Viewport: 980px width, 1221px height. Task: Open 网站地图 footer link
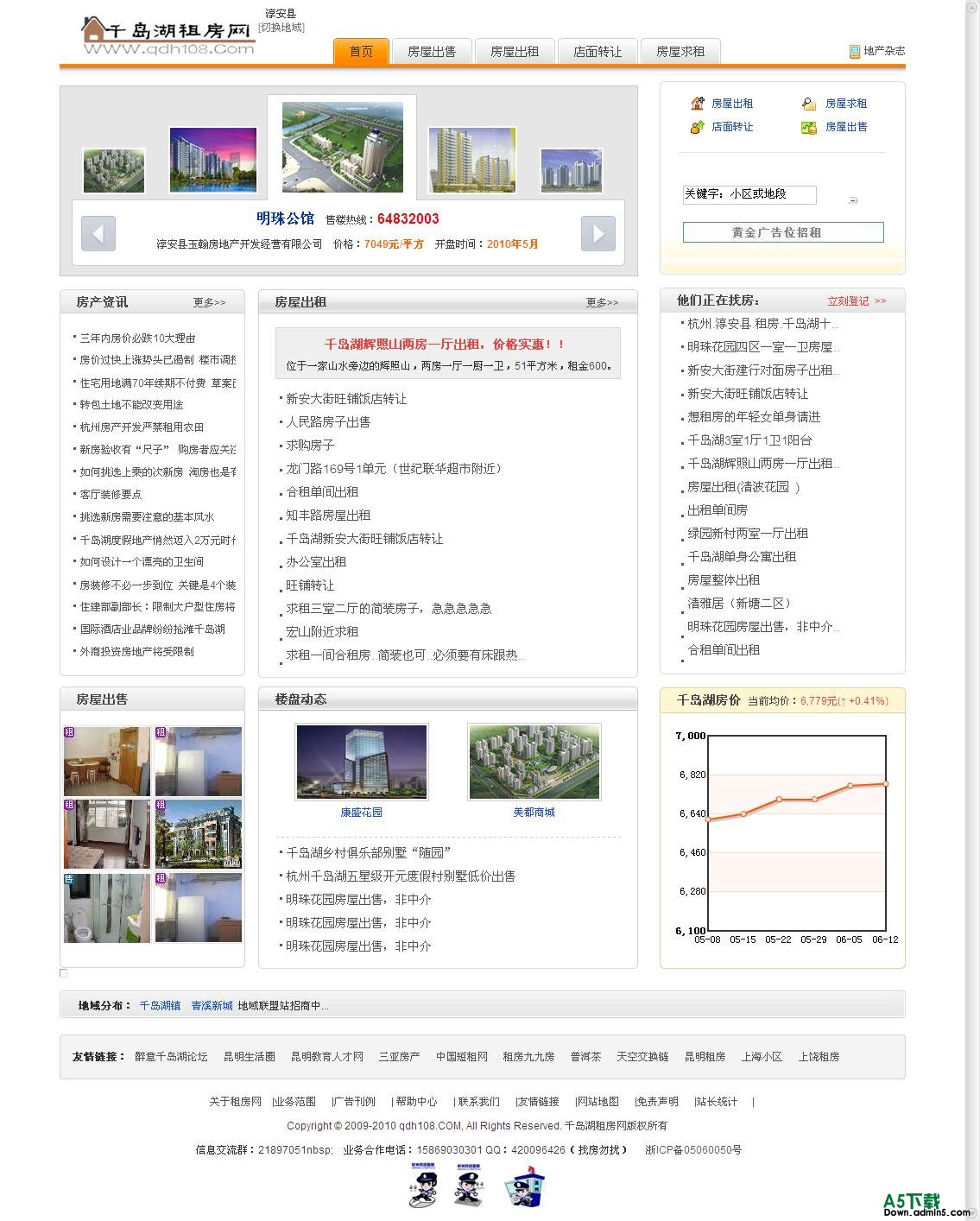point(597,1102)
